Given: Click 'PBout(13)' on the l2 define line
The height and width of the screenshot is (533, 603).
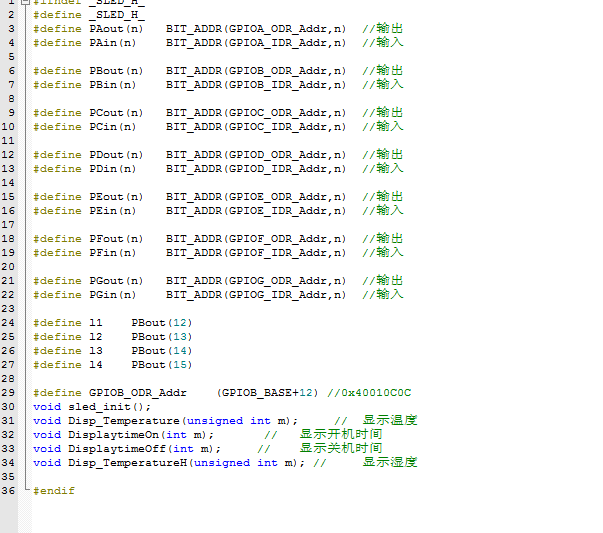Looking at the screenshot, I should click(162, 336).
